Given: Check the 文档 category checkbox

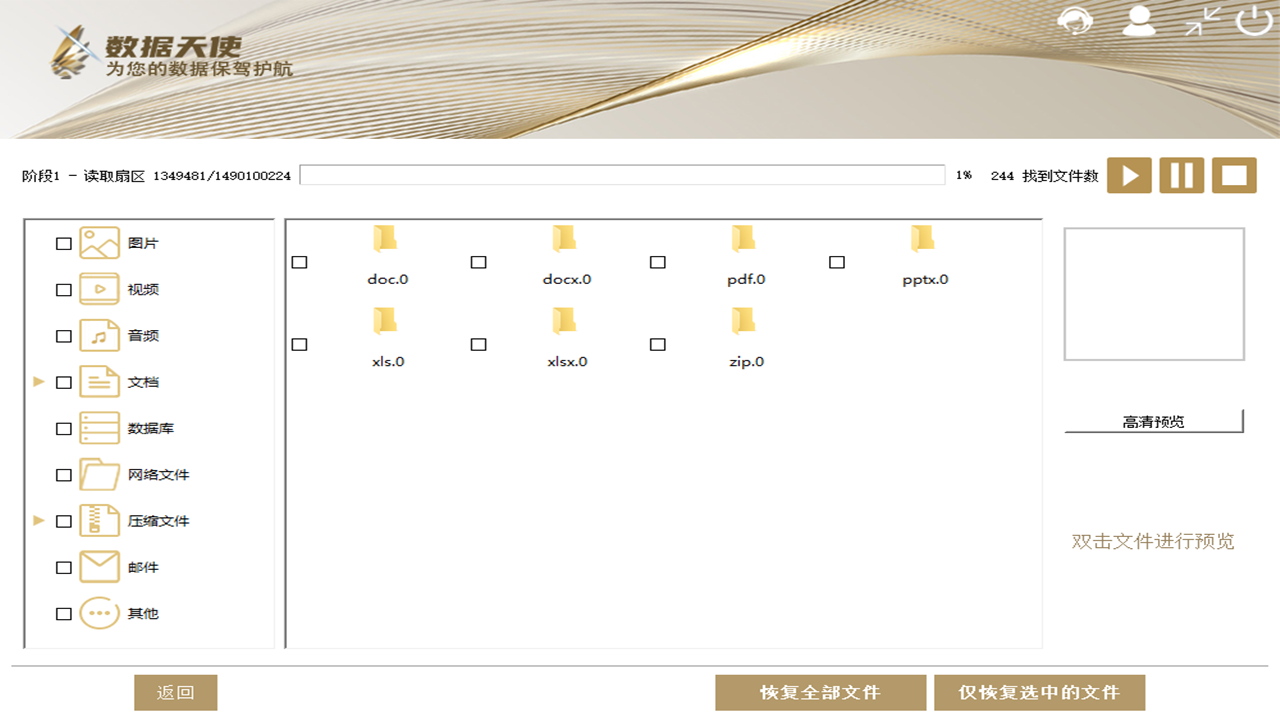Looking at the screenshot, I should coord(63,381).
